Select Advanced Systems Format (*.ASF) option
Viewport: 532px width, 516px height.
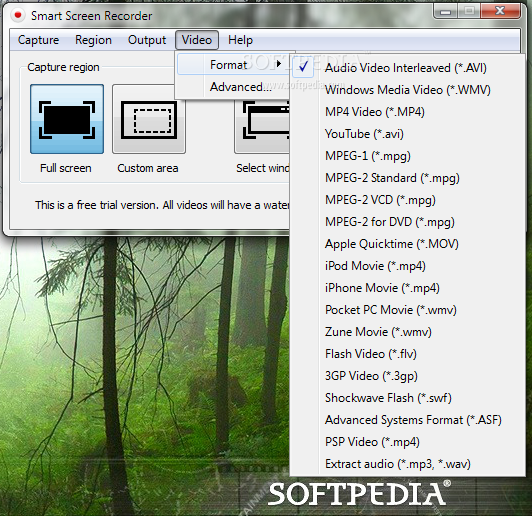point(407,420)
